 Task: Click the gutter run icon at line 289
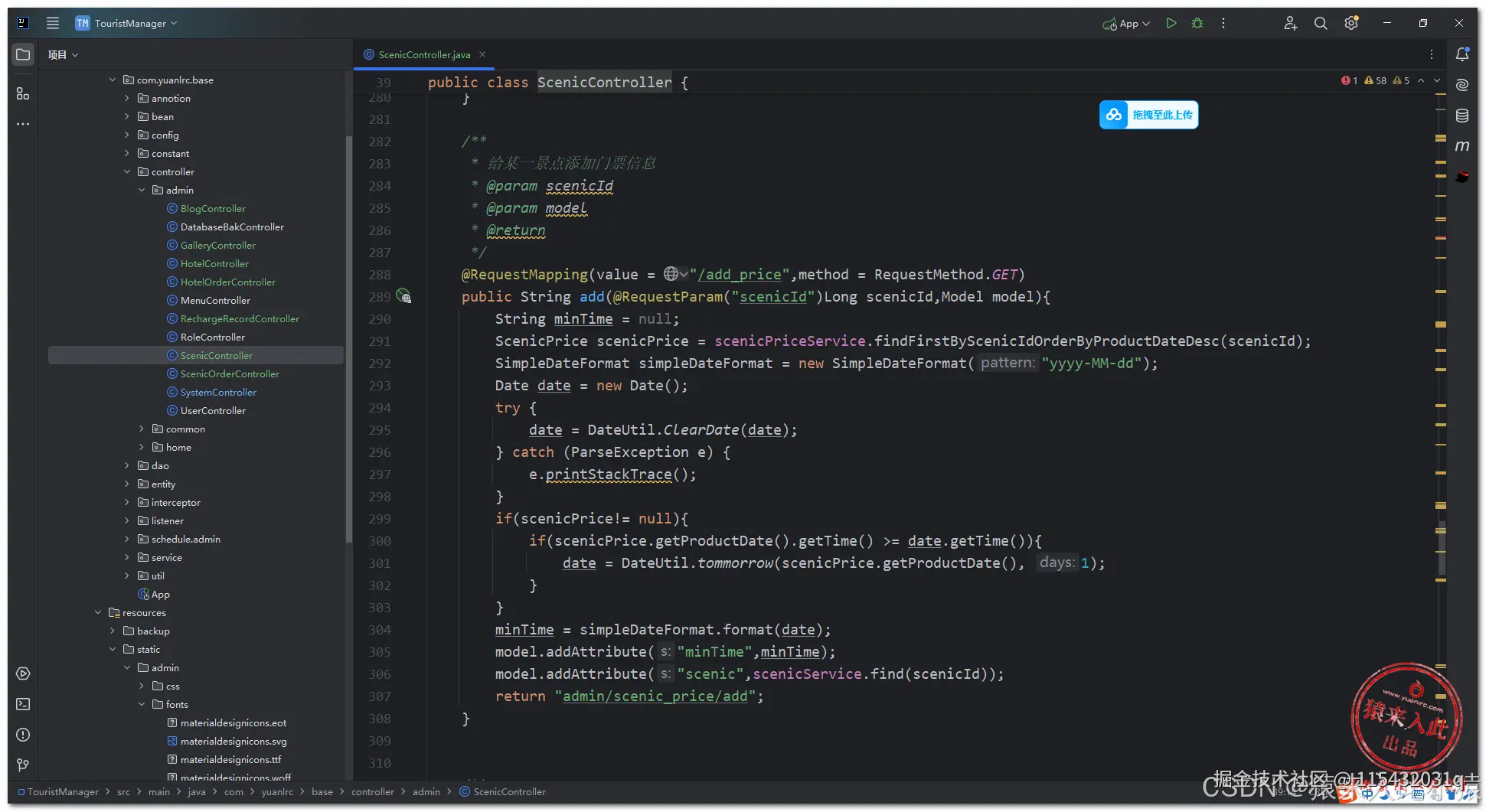(x=403, y=296)
